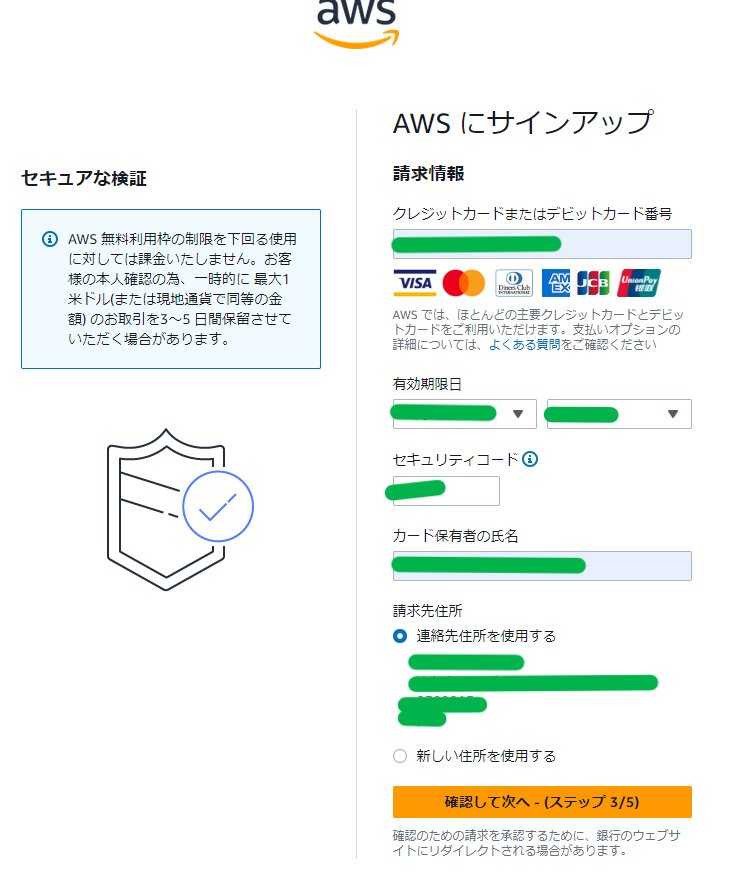Click the security code info icon
The width and height of the screenshot is (729, 892).
(x=530, y=459)
